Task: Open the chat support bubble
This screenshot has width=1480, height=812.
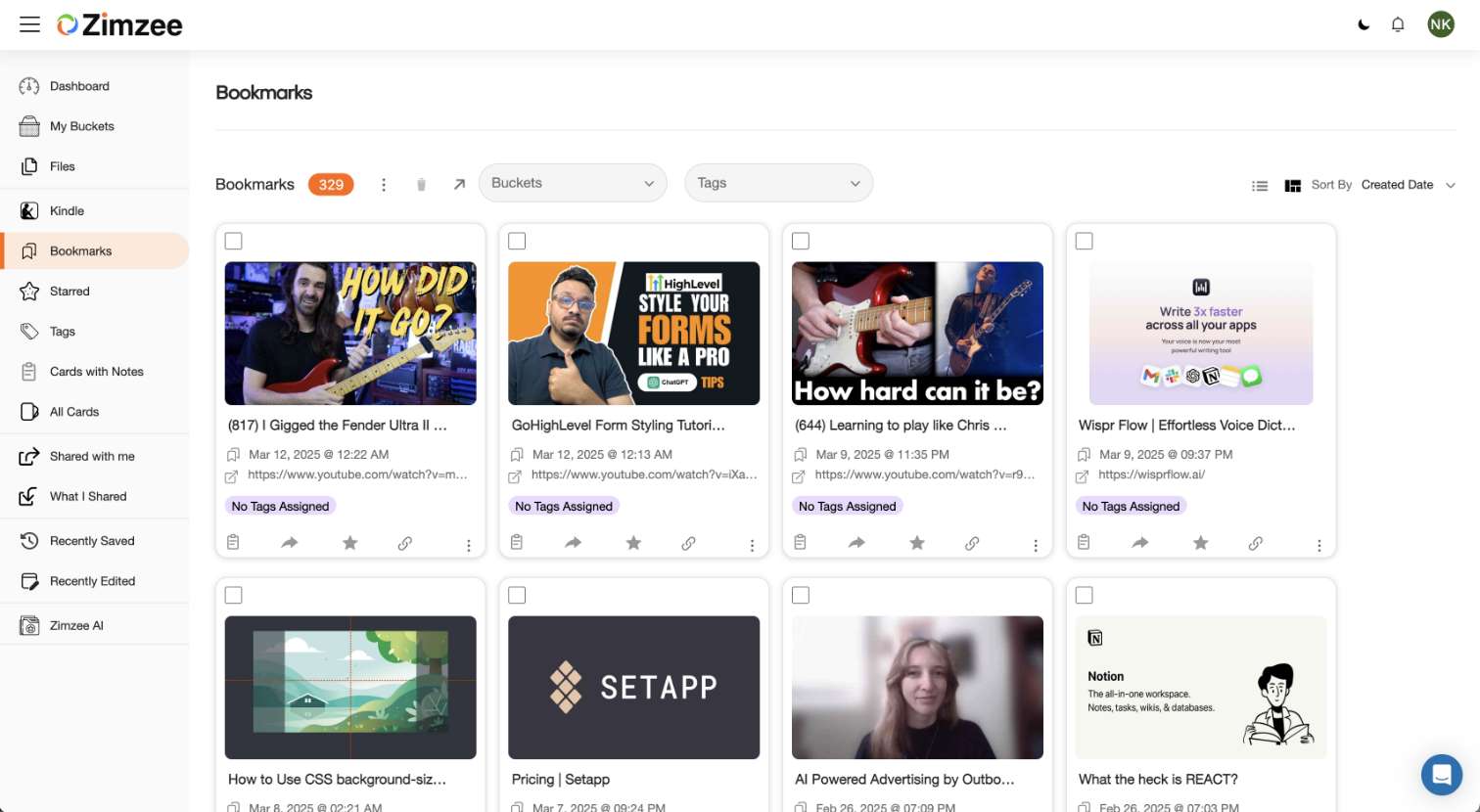Action: tap(1441, 775)
